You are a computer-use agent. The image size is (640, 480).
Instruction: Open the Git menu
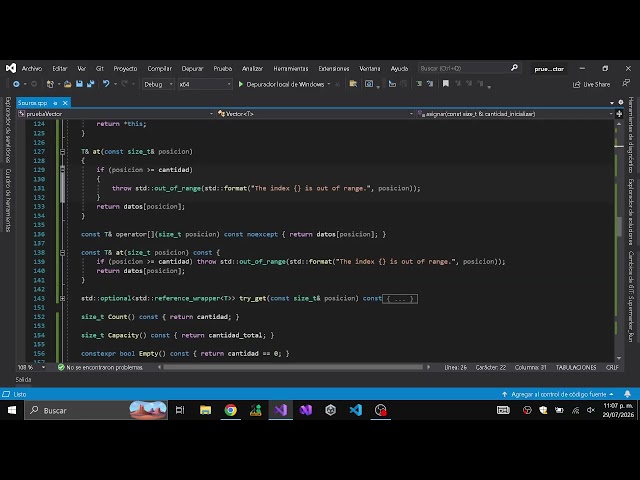(100, 69)
